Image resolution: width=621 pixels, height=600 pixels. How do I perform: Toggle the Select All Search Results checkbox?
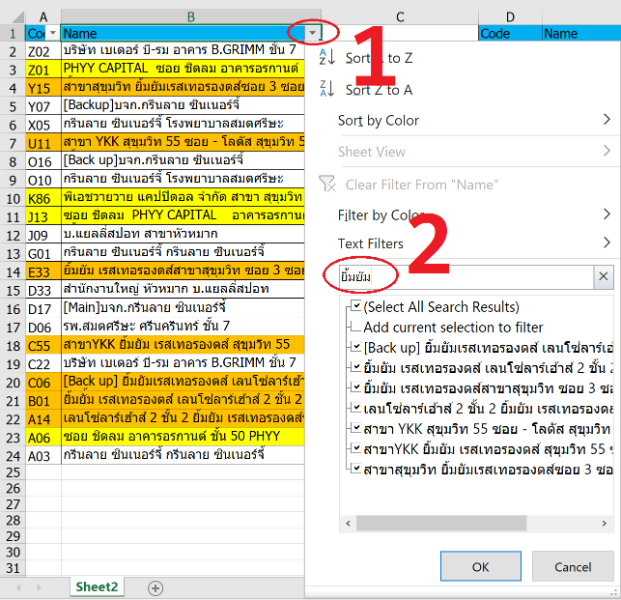[x=357, y=307]
